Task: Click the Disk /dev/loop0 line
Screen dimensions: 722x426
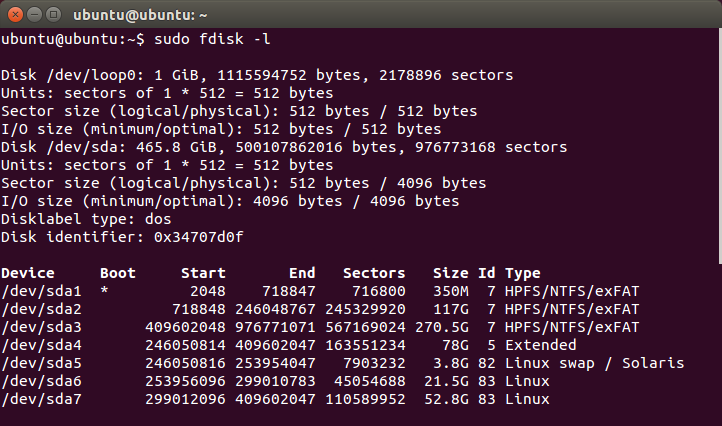Action: [x=257, y=75]
